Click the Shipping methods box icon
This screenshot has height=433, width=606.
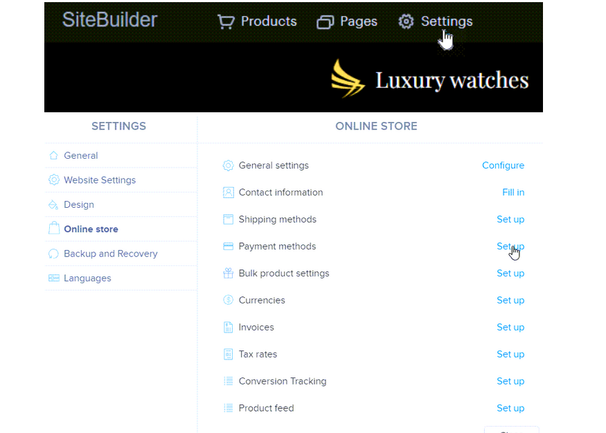229,220
